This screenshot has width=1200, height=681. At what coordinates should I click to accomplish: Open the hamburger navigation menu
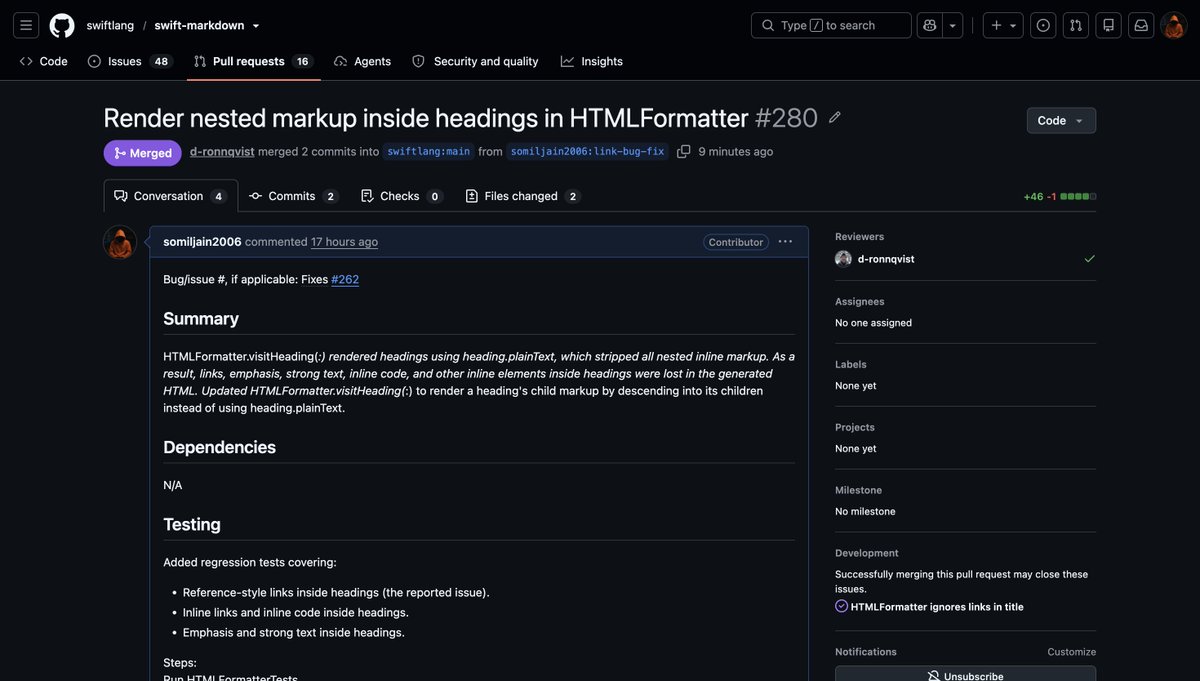pos(26,25)
